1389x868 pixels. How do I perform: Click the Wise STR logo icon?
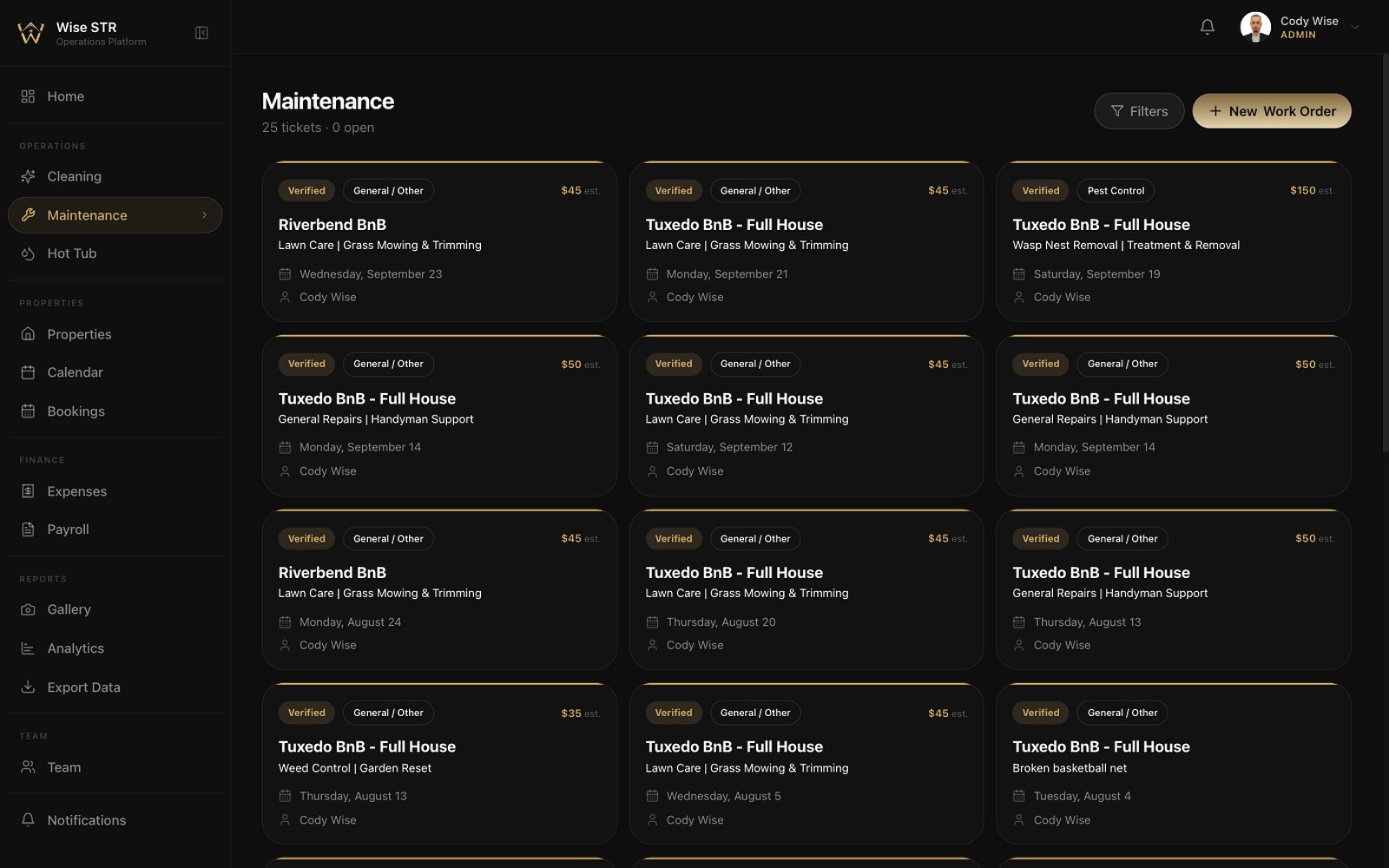(30, 33)
